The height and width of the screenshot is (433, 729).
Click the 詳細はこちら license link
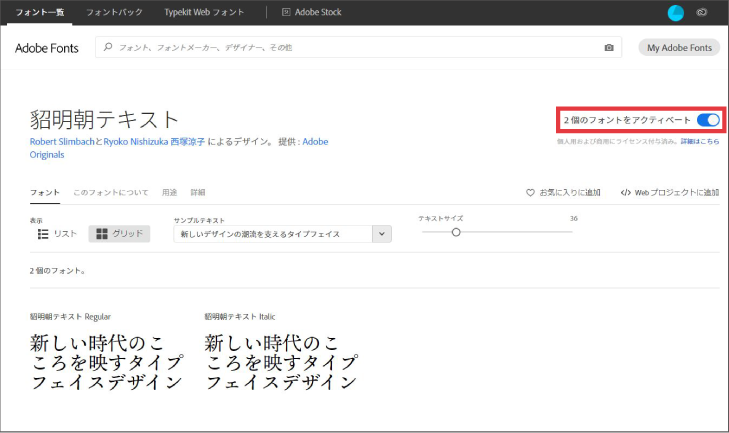700,141
